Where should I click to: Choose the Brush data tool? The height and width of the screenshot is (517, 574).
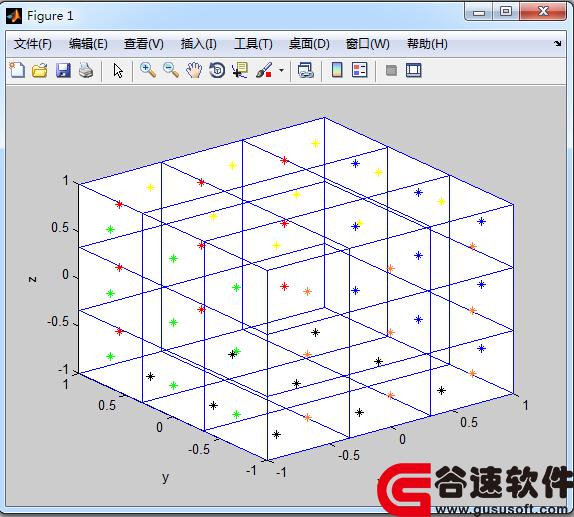pos(264,70)
